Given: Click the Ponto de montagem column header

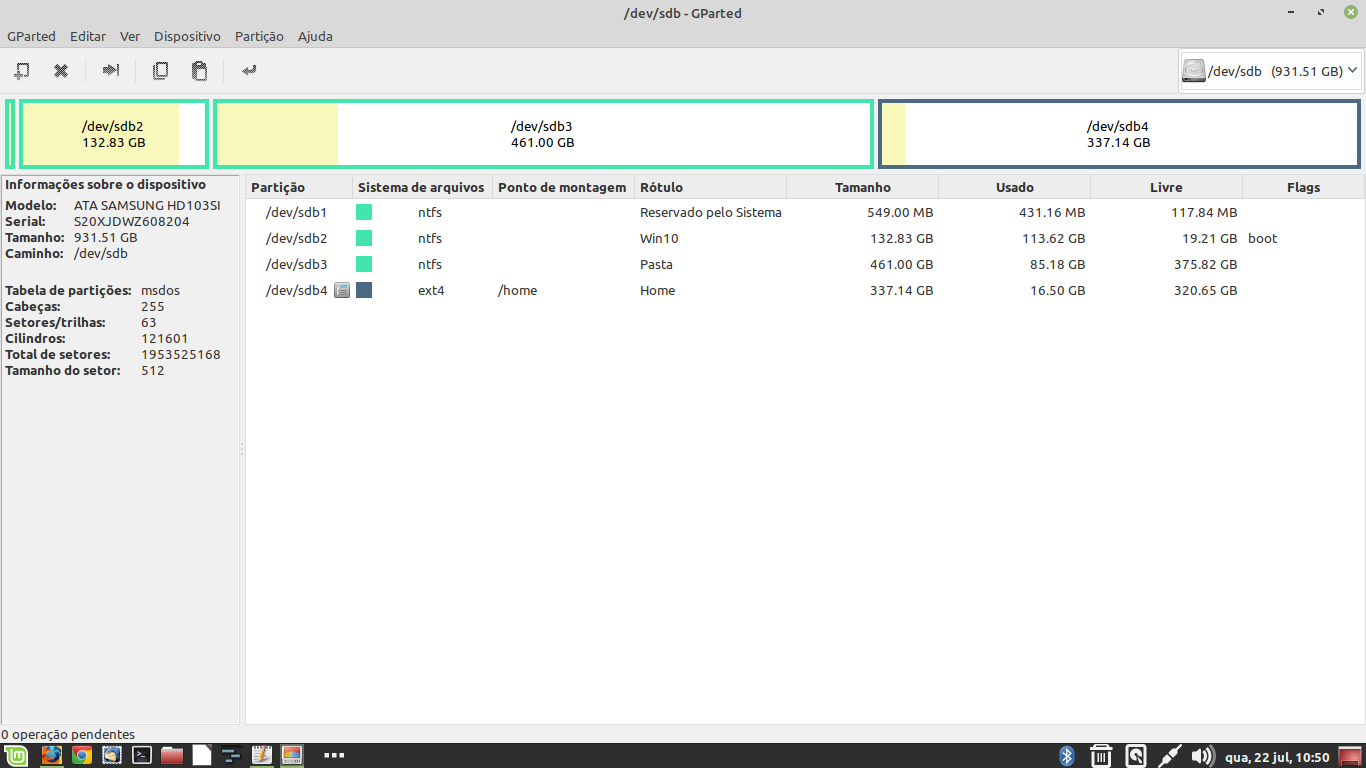Looking at the screenshot, I should 564,187.
